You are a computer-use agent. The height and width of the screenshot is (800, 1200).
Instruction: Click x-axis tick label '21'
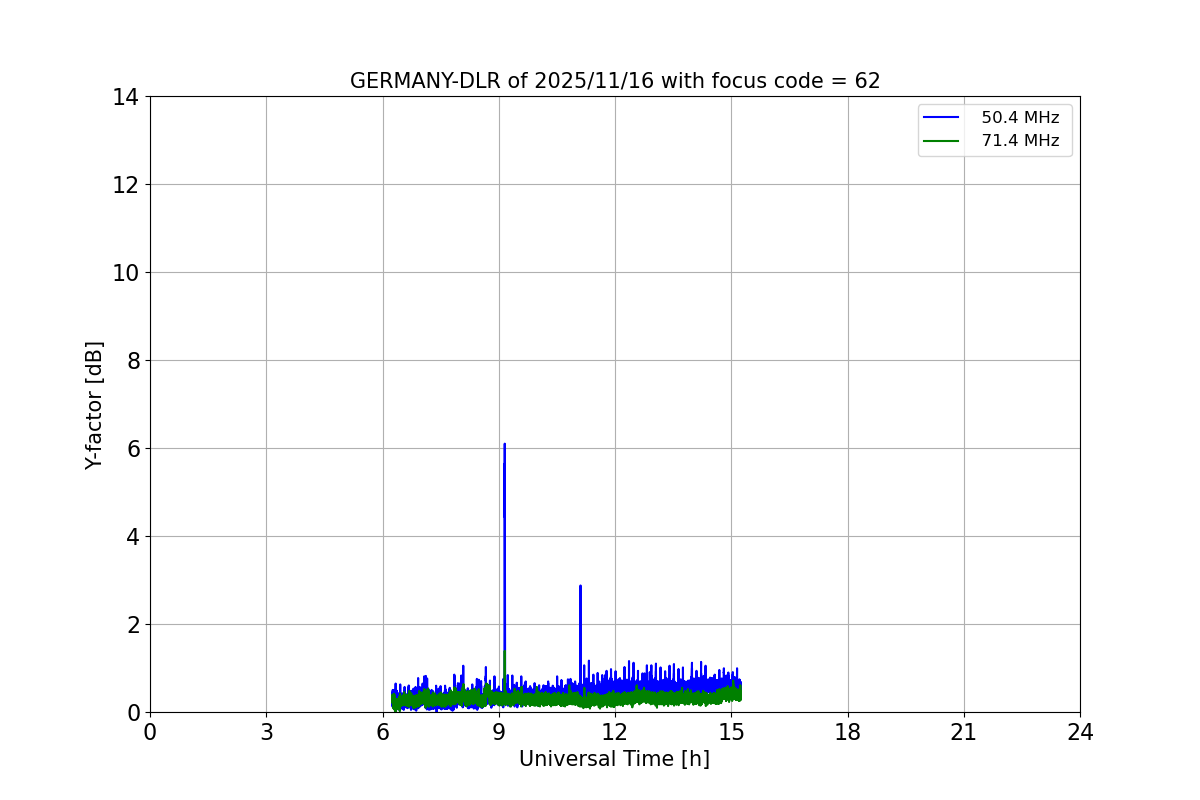964,732
